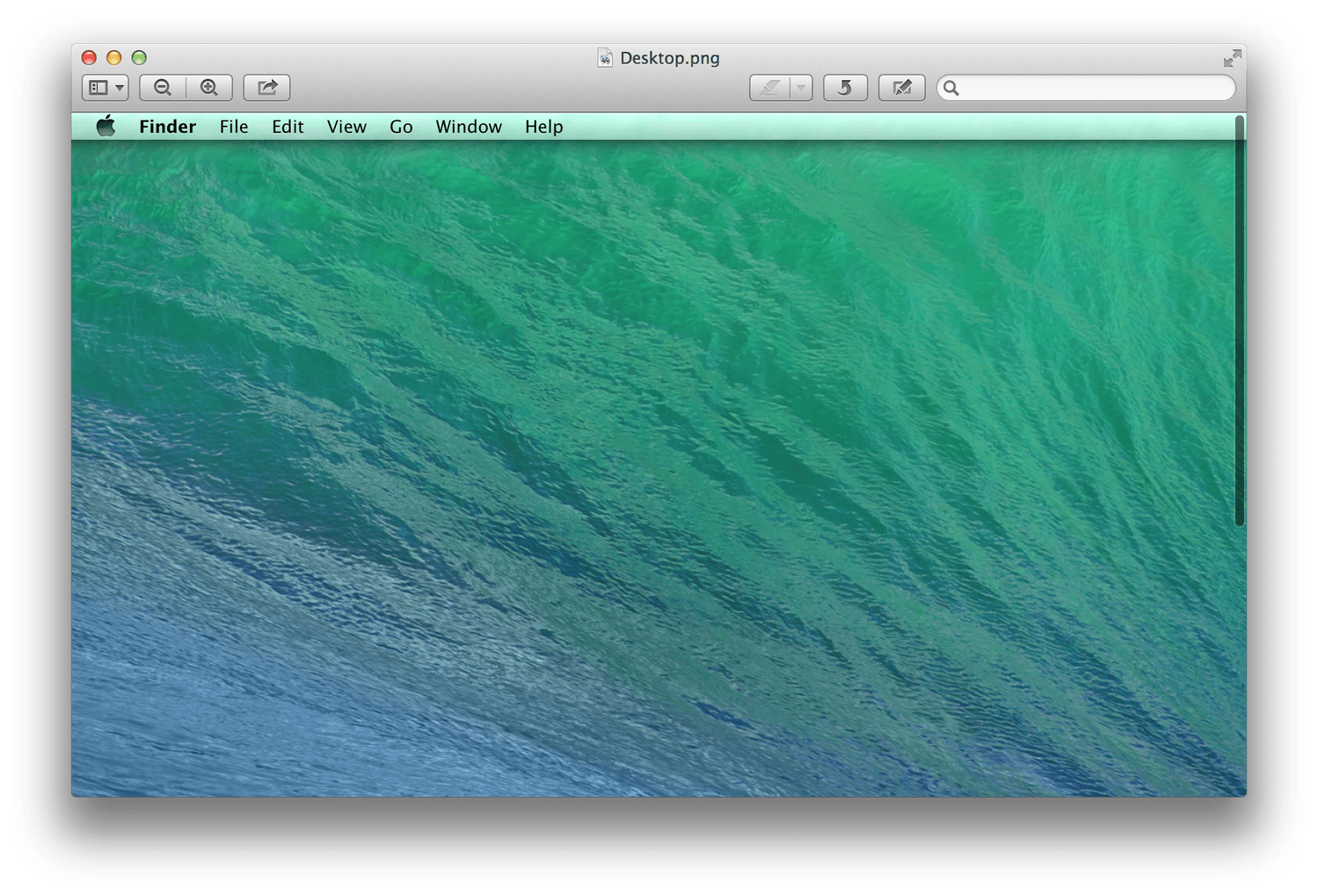Click the sidebar view icon in the toolbar
1318x896 pixels.
98,88
